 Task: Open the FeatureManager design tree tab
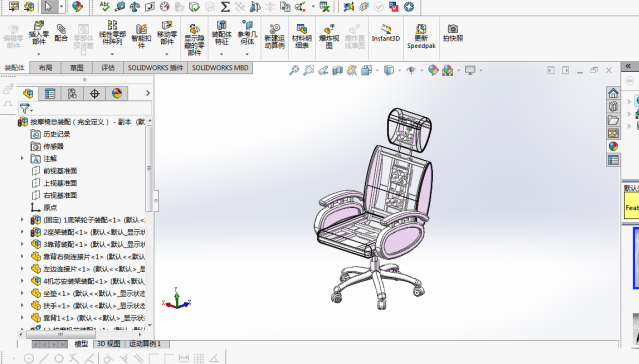(x=28, y=94)
